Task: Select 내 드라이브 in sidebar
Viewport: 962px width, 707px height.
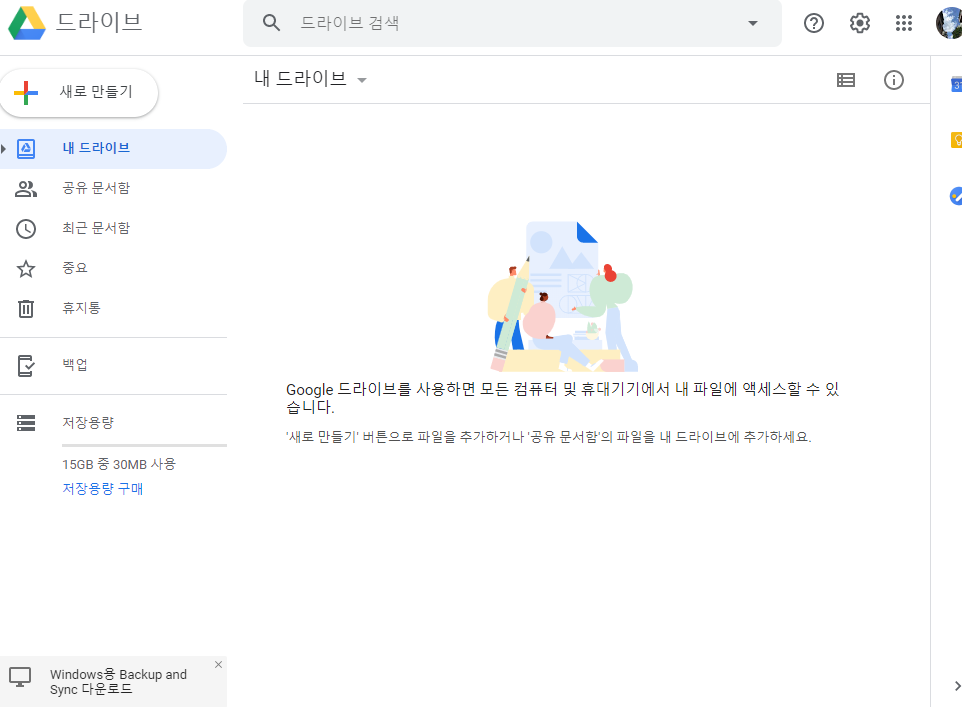Action: pos(114,149)
